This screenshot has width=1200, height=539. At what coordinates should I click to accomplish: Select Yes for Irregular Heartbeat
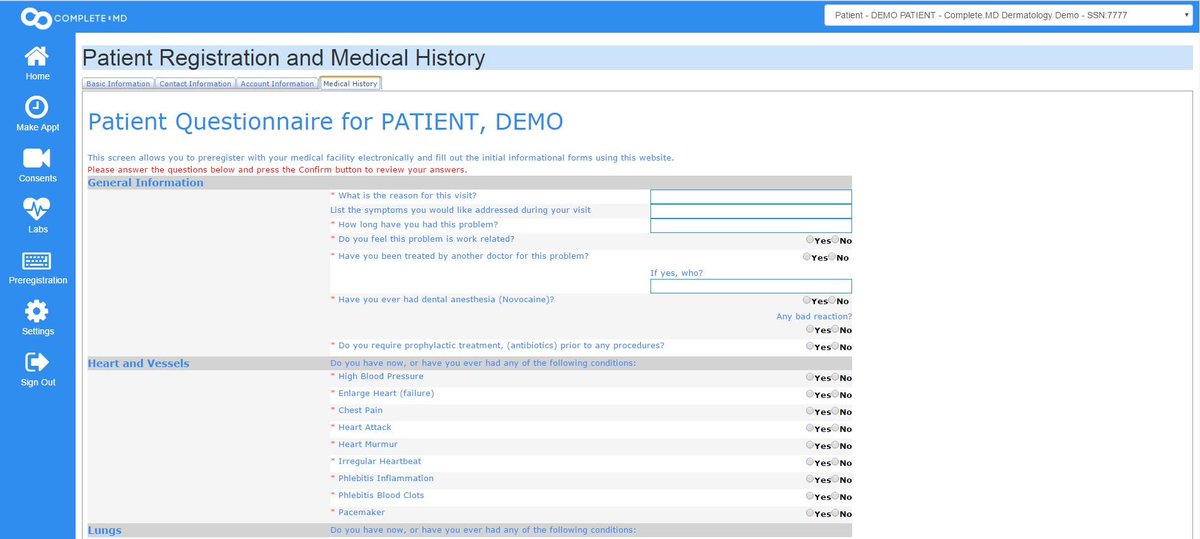click(810, 462)
